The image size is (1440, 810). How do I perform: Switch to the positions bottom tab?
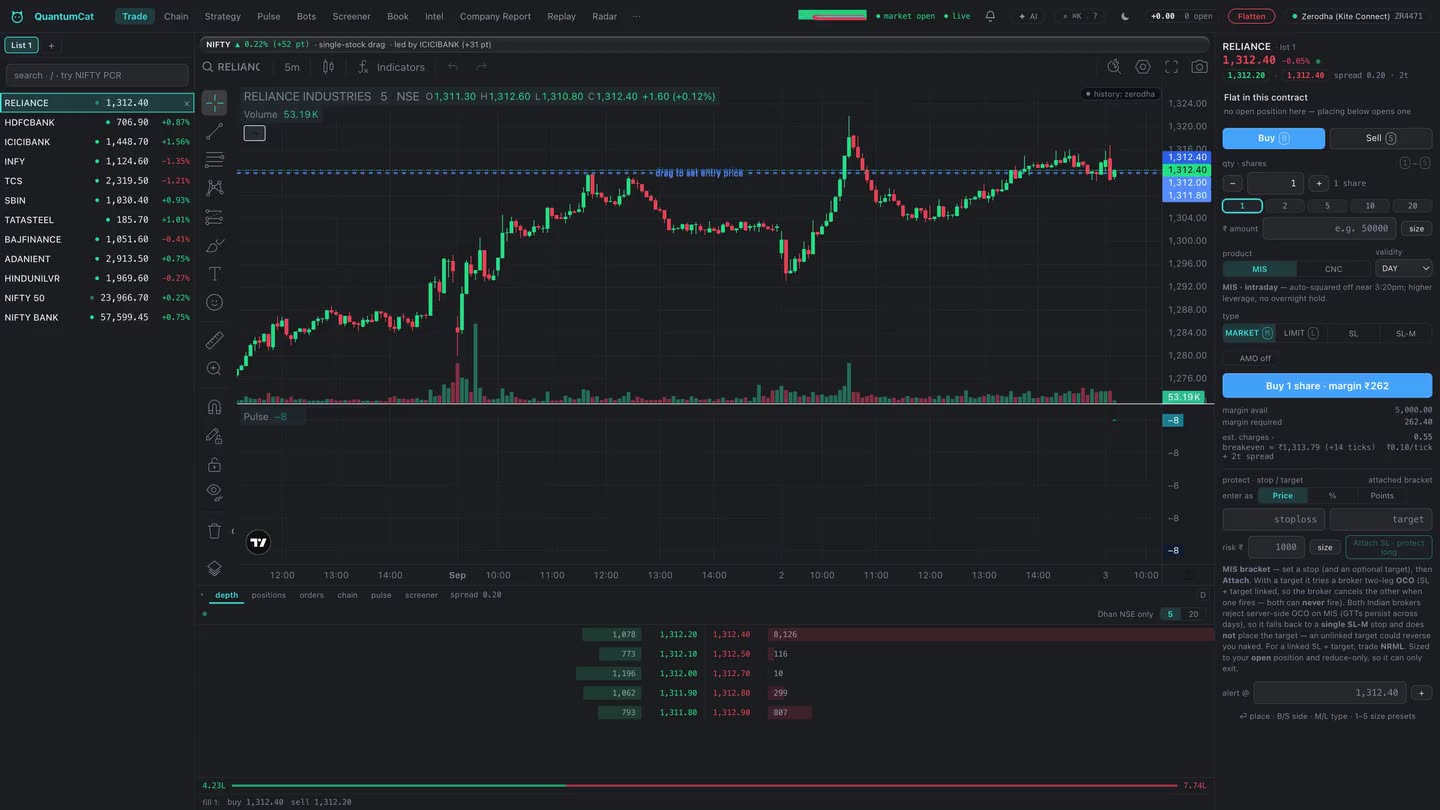tap(269, 595)
